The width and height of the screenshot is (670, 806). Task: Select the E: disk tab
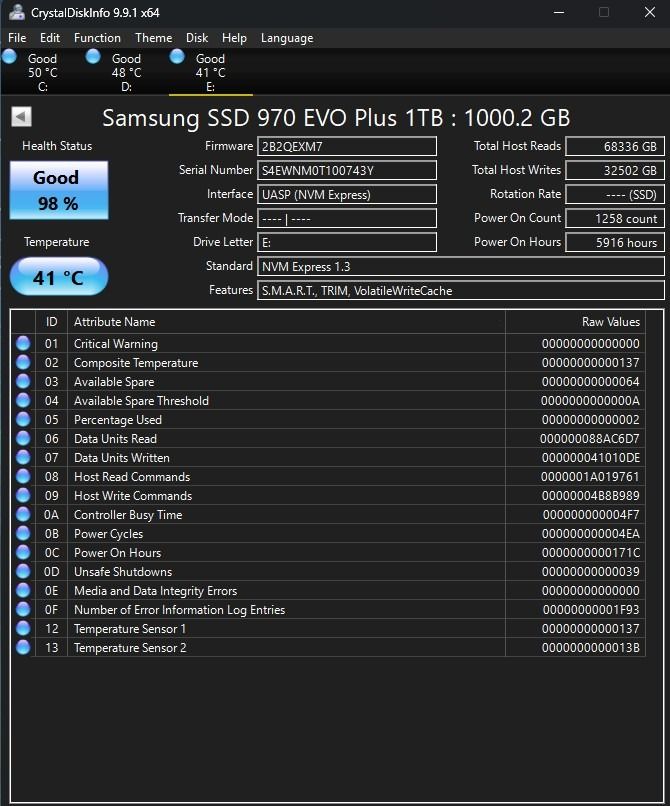(x=210, y=72)
